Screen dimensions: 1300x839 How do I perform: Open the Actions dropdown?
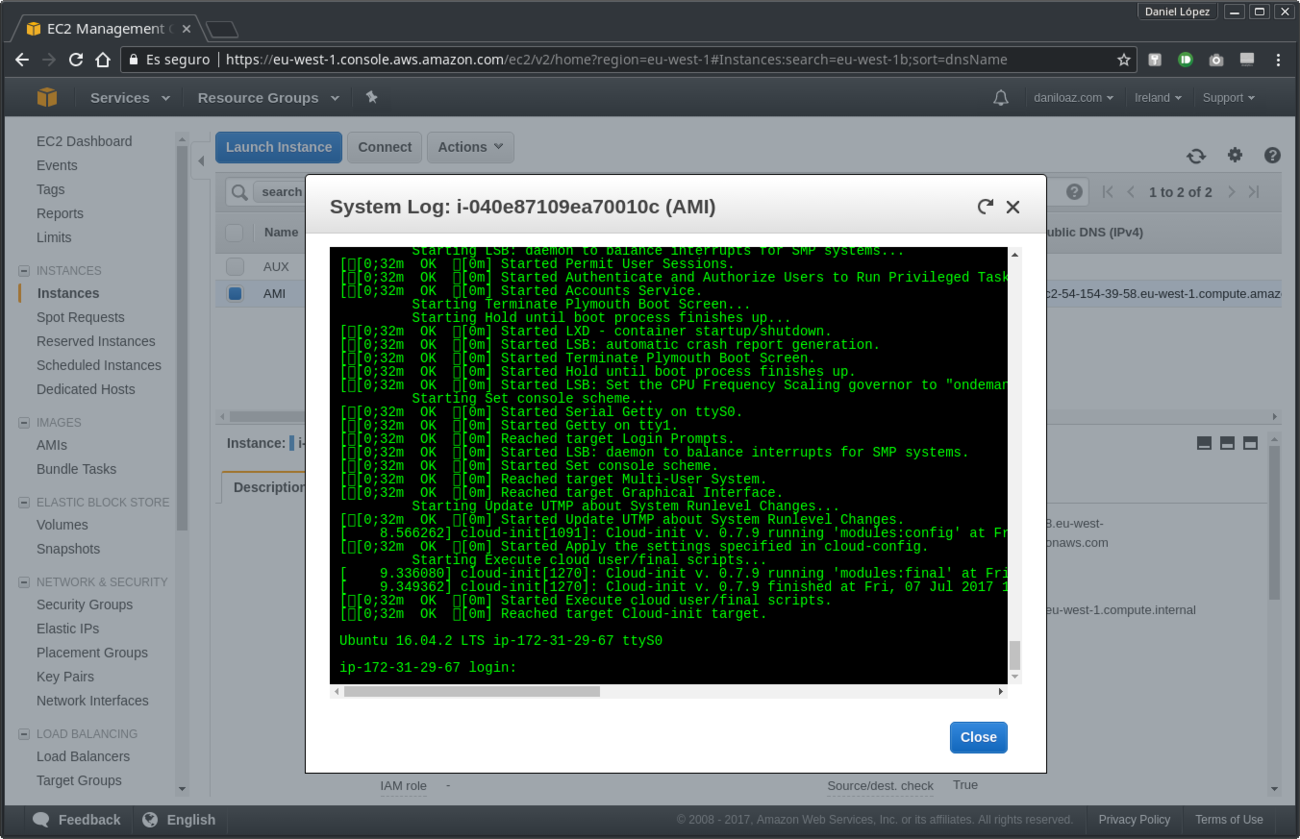coord(470,147)
